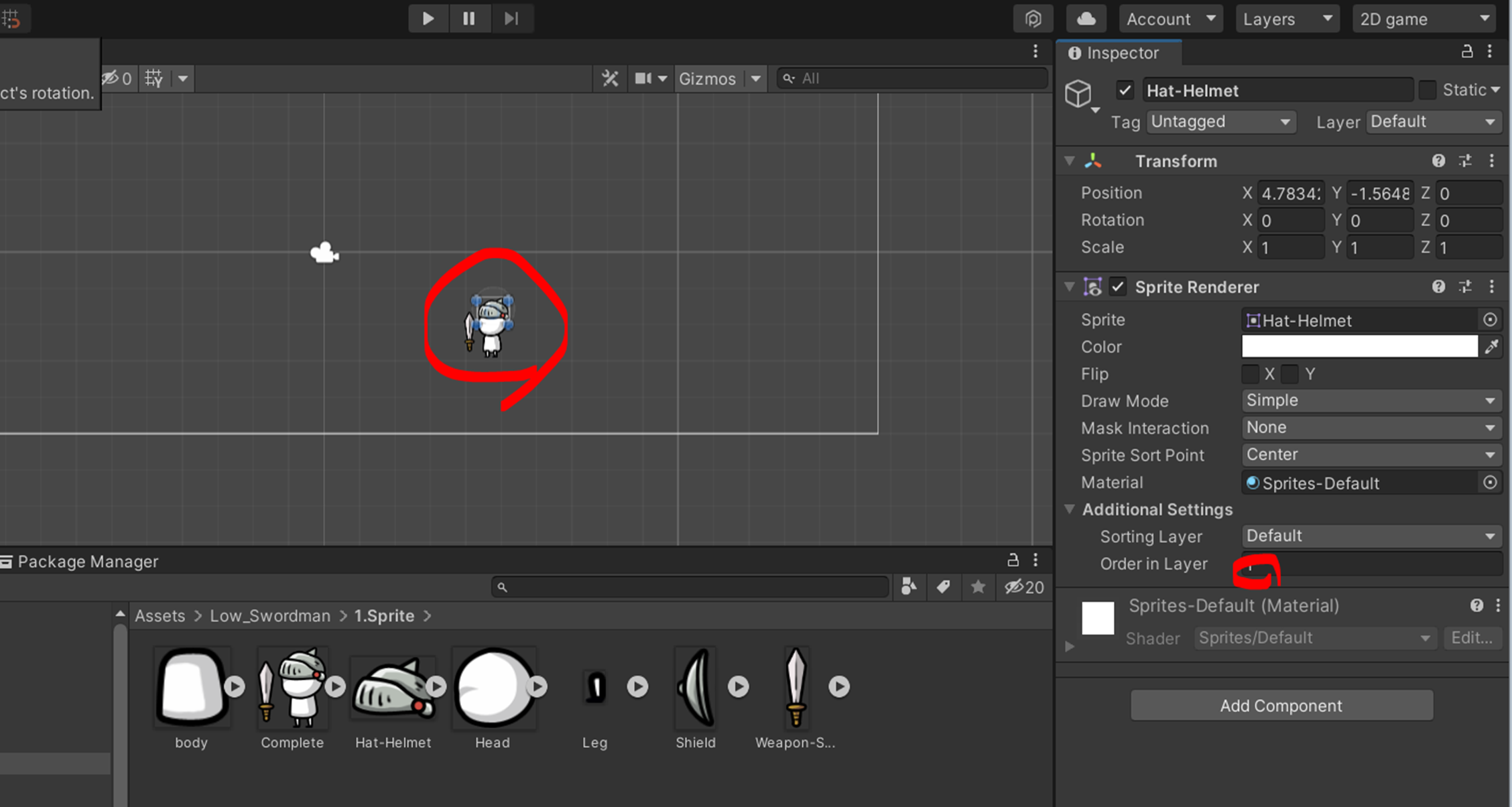The image size is (1512, 807).
Task: Click the Step forward button
Action: [x=511, y=19]
